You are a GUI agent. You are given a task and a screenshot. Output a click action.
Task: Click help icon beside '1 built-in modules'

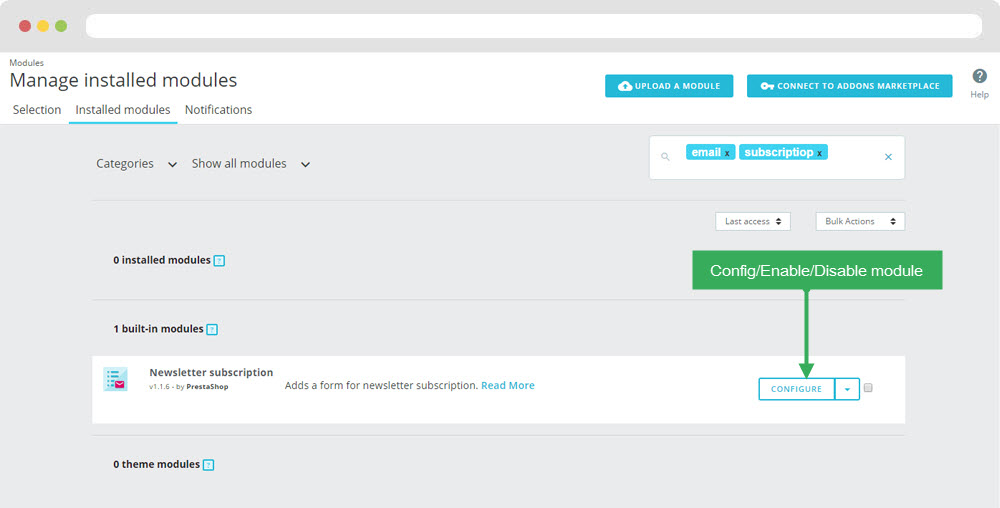tap(211, 330)
